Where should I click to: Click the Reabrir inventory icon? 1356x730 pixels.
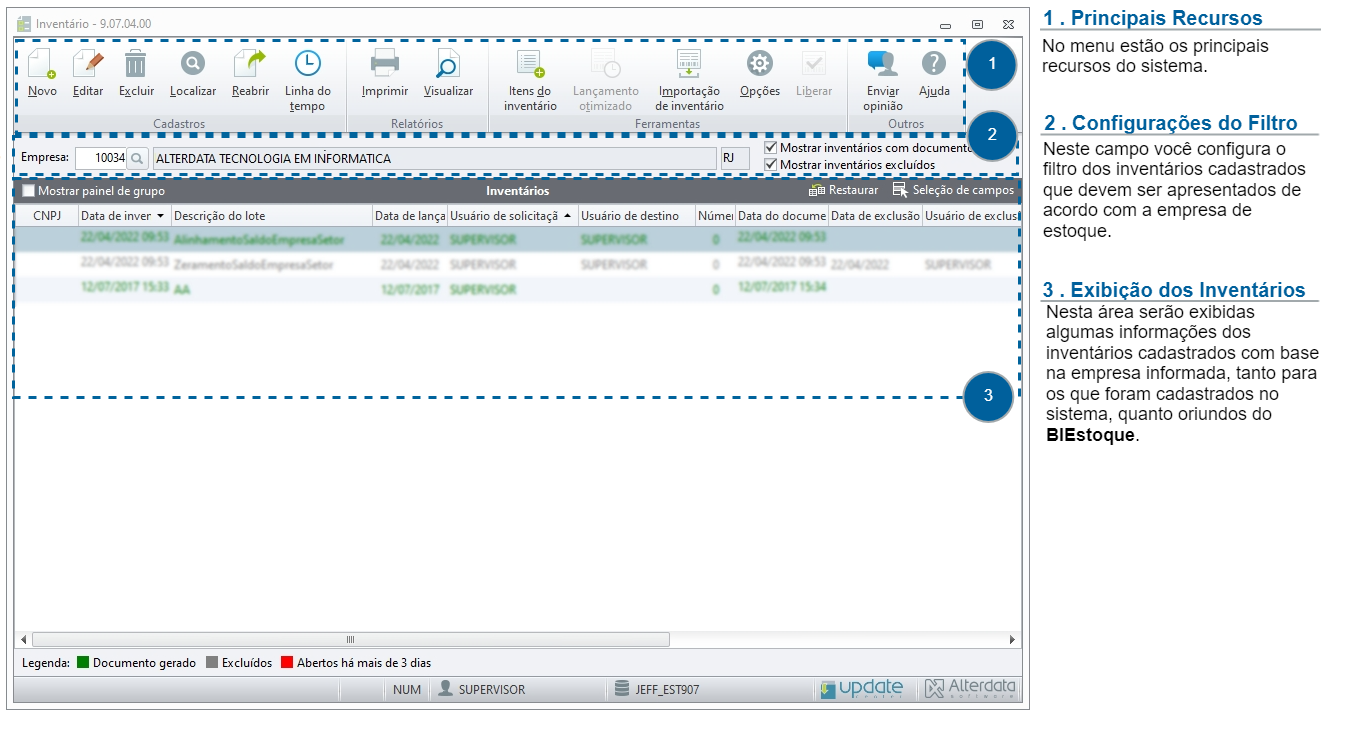[x=250, y=66]
